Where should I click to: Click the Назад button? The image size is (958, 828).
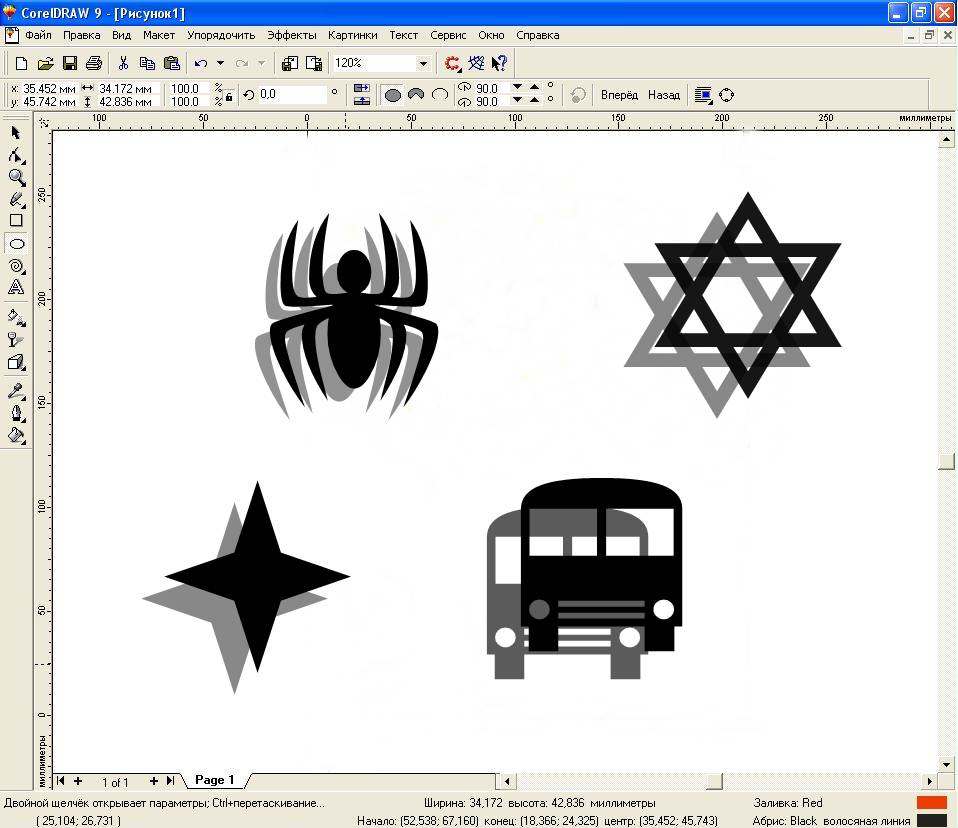[664, 95]
